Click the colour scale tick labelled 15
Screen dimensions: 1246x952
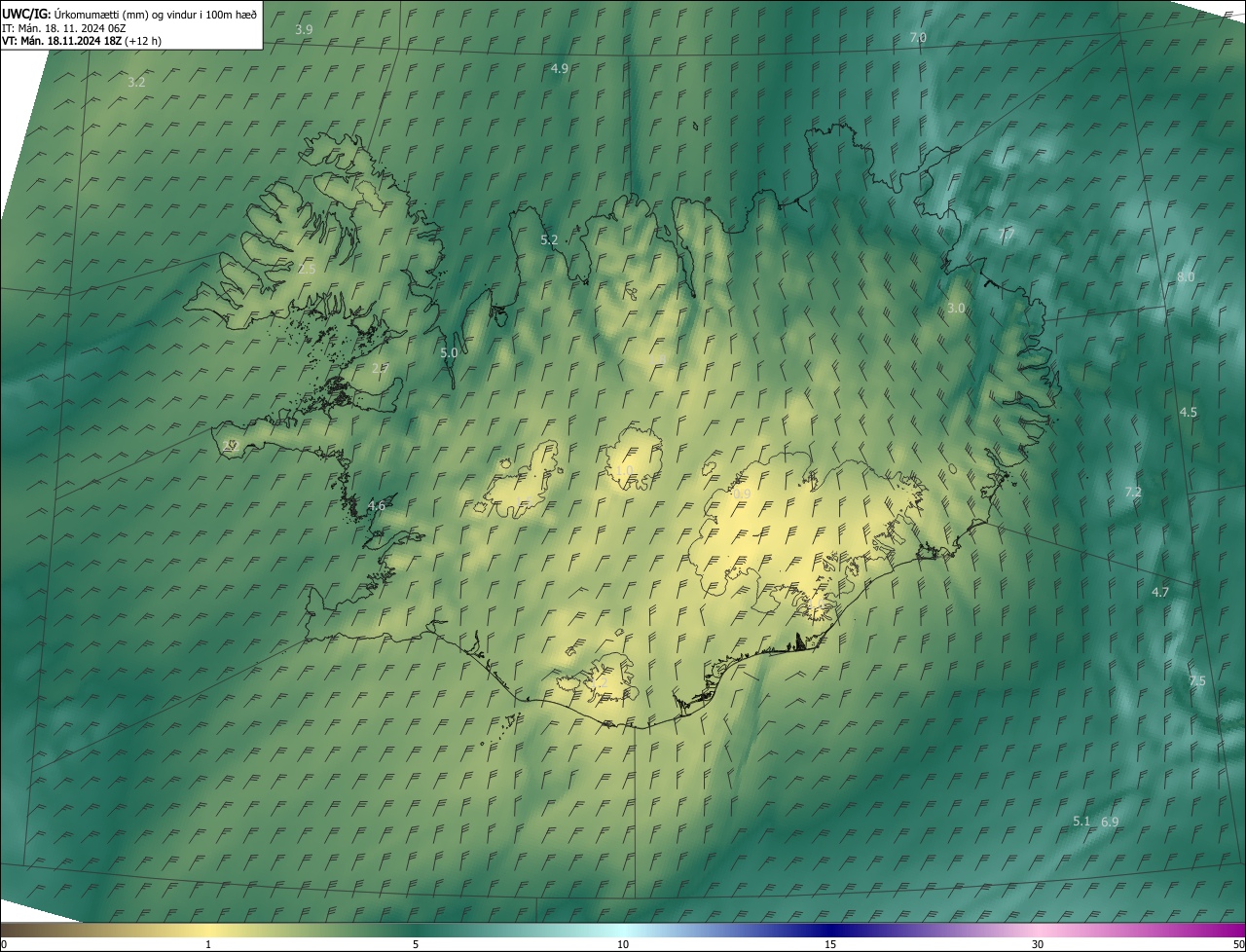[830, 944]
